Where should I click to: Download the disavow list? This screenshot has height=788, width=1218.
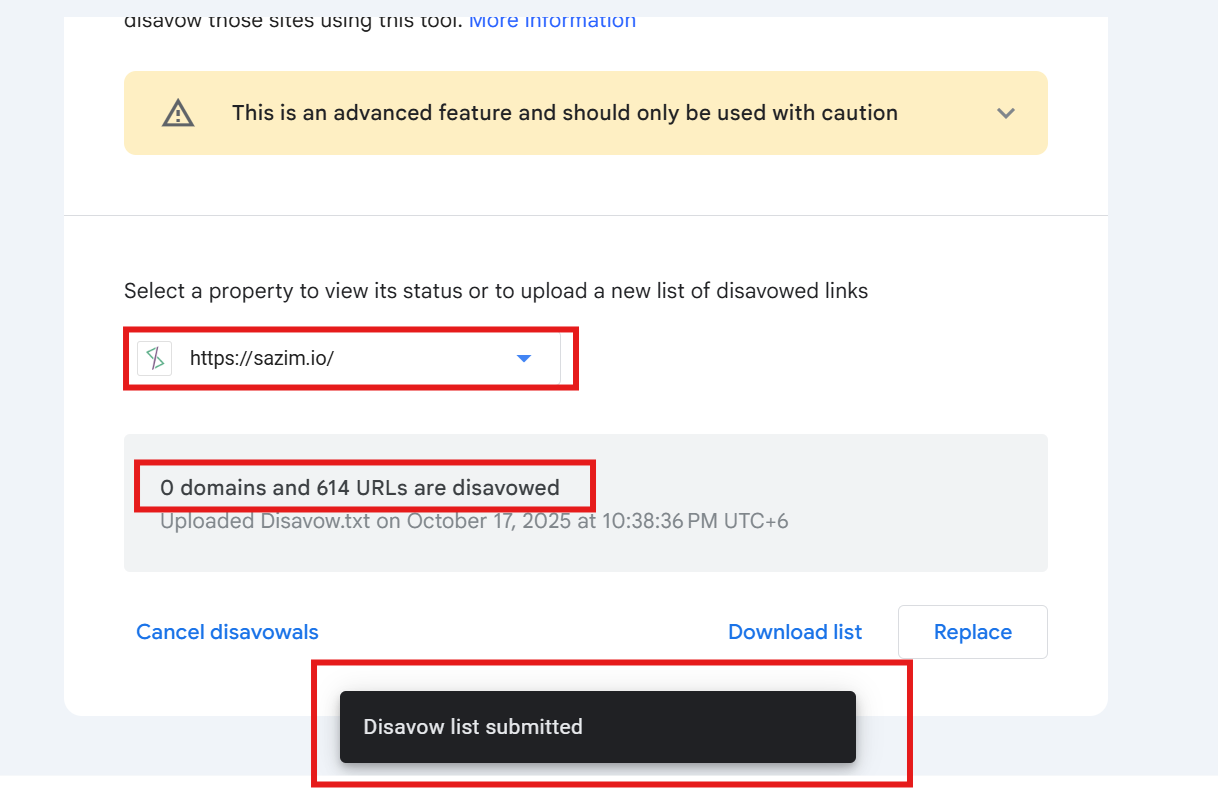pos(795,632)
